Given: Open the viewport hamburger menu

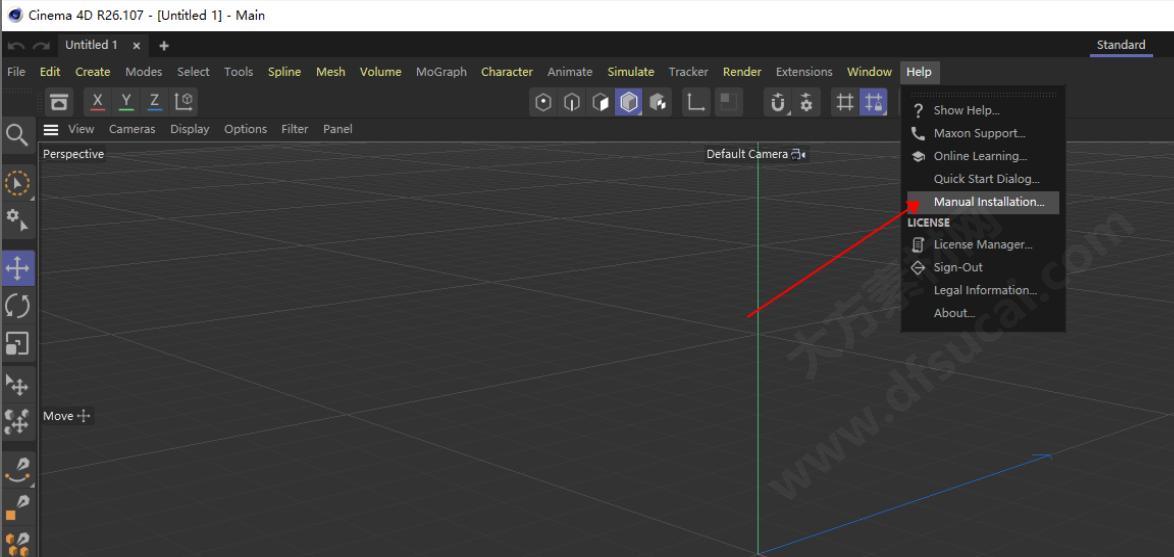Looking at the screenshot, I should (x=50, y=130).
